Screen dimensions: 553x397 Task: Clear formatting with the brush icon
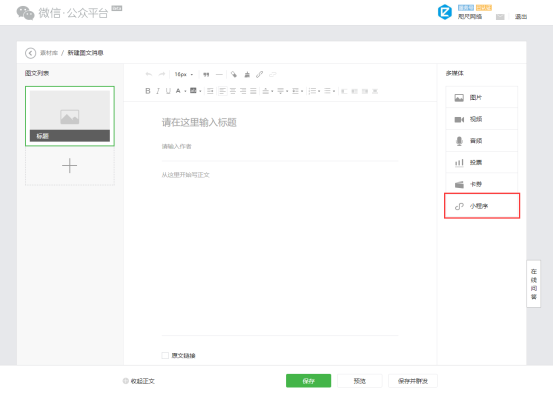click(247, 74)
